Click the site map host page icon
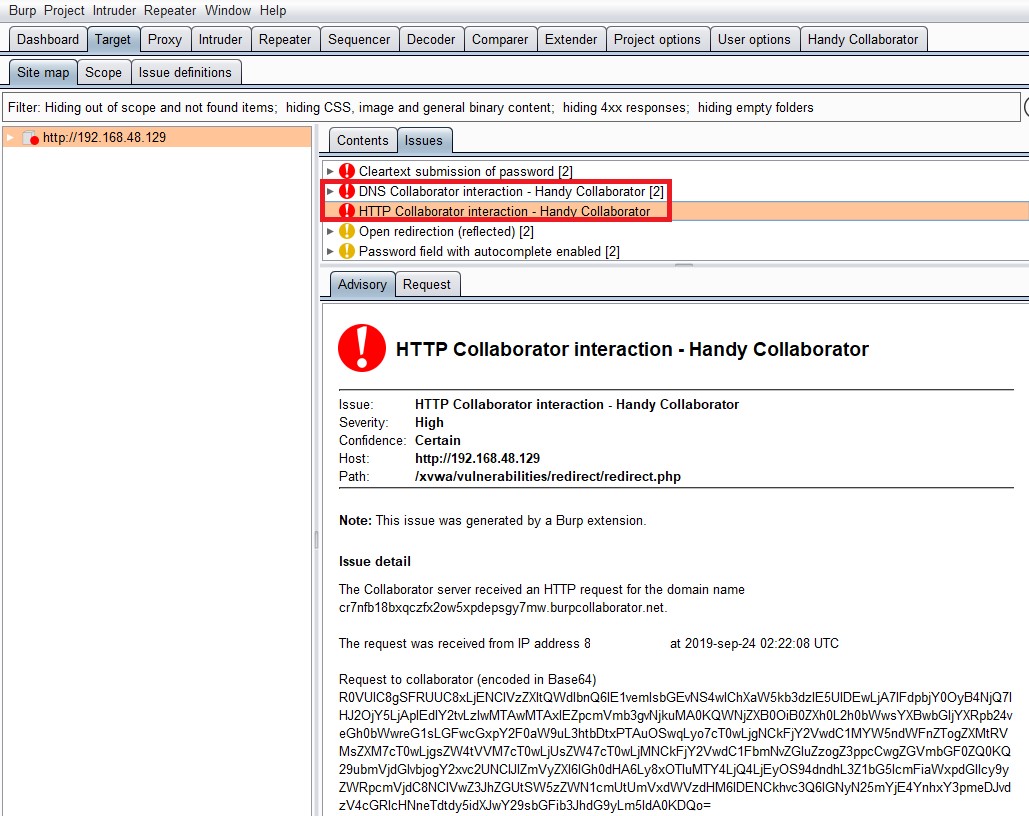Viewport: 1029px width, 816px height. 30,138
